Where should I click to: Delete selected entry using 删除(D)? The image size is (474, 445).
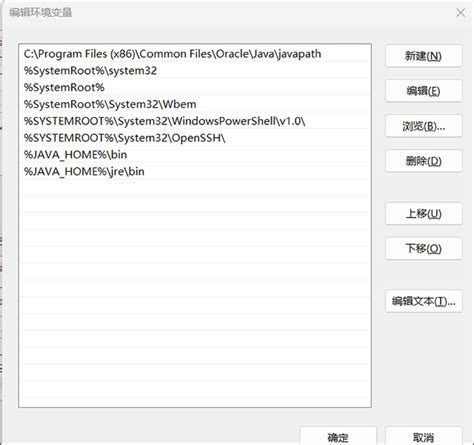[423, 161]
